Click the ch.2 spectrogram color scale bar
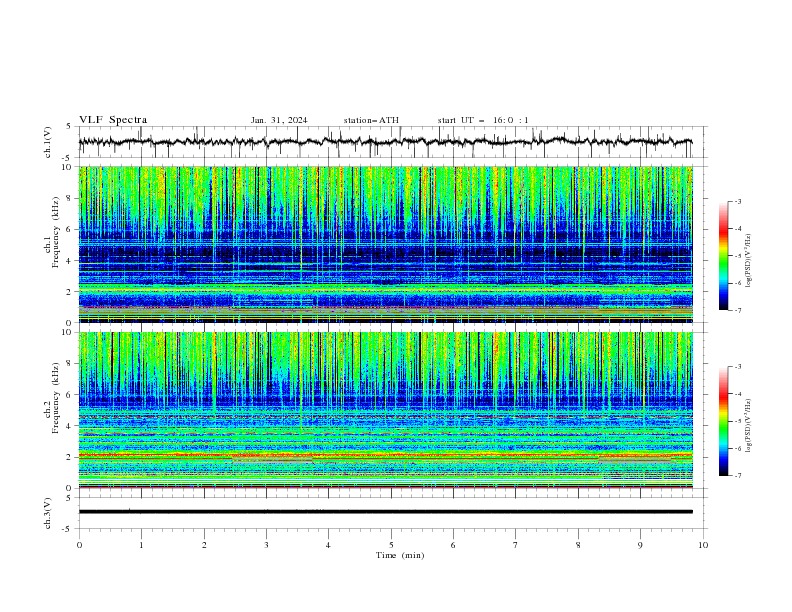Image resolution: width=792 pixels, height=612 pixels. click(724, 421)
